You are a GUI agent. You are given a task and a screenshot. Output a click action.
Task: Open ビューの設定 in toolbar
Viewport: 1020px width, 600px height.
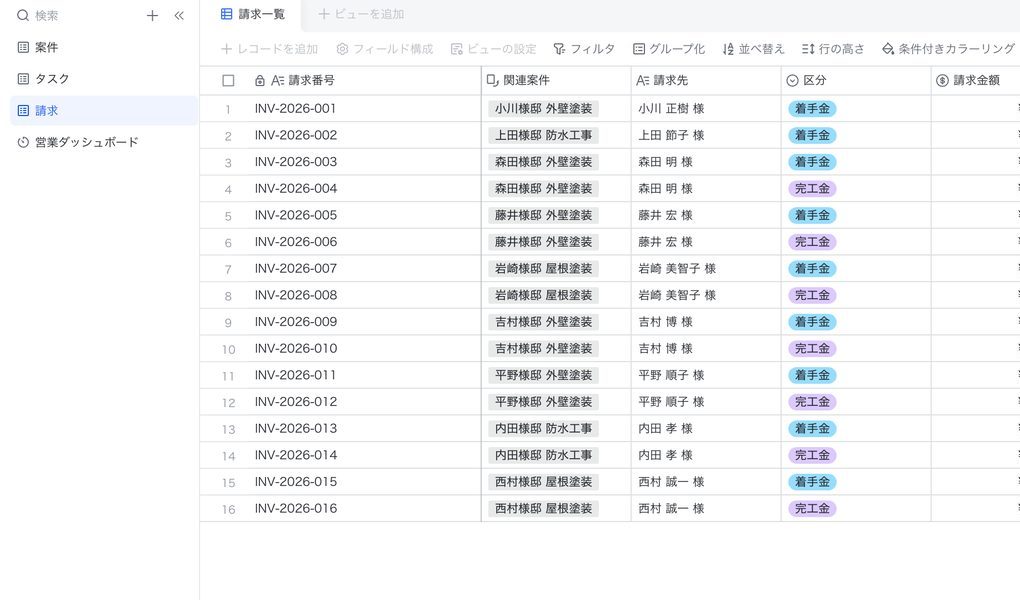[x=493, y=49]
